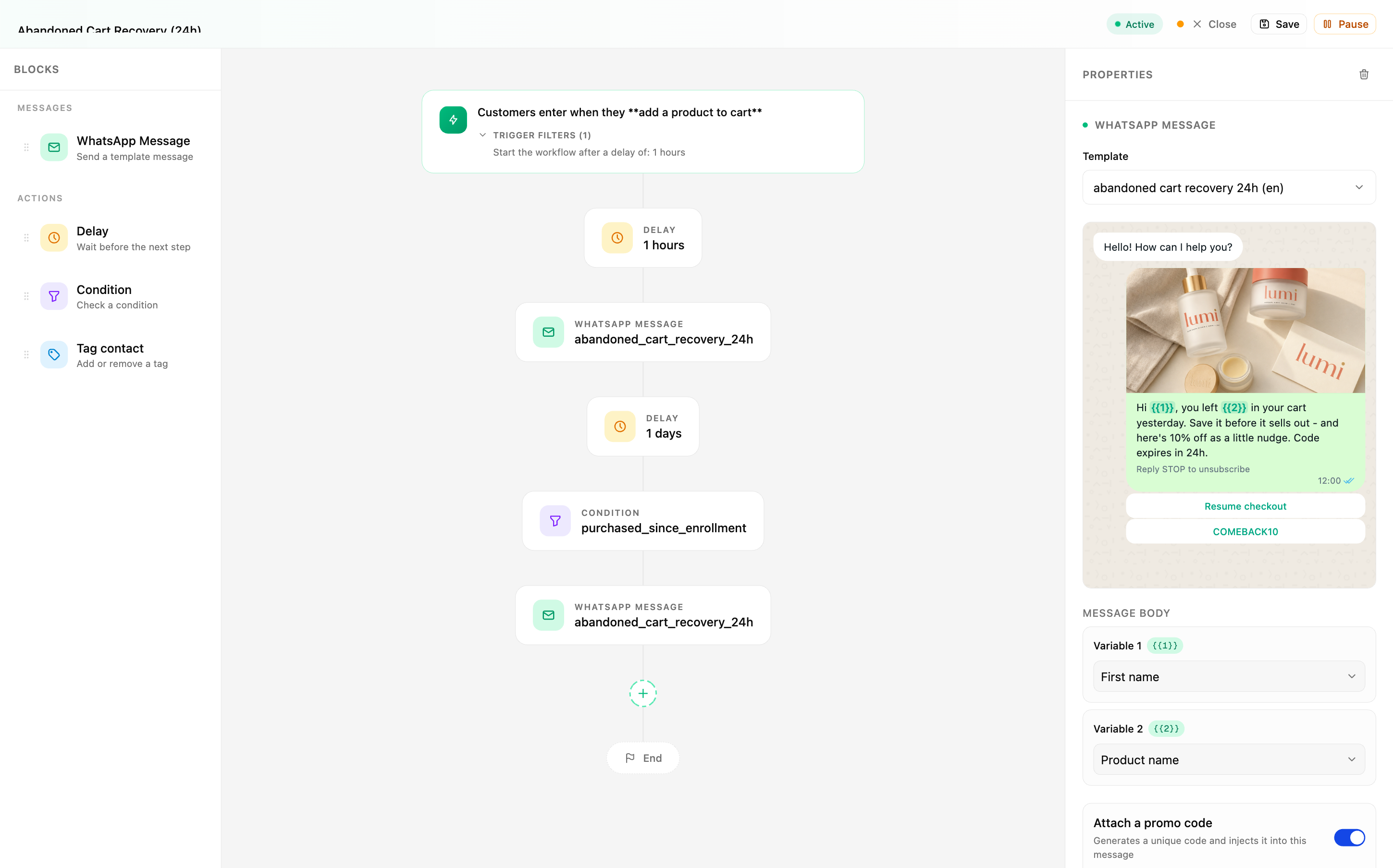This screenshot has width=1393, height=868.
Task: Click 'Start the workflow after a delay' filter text
Action: pyautogui.click(x=589, y=152)
